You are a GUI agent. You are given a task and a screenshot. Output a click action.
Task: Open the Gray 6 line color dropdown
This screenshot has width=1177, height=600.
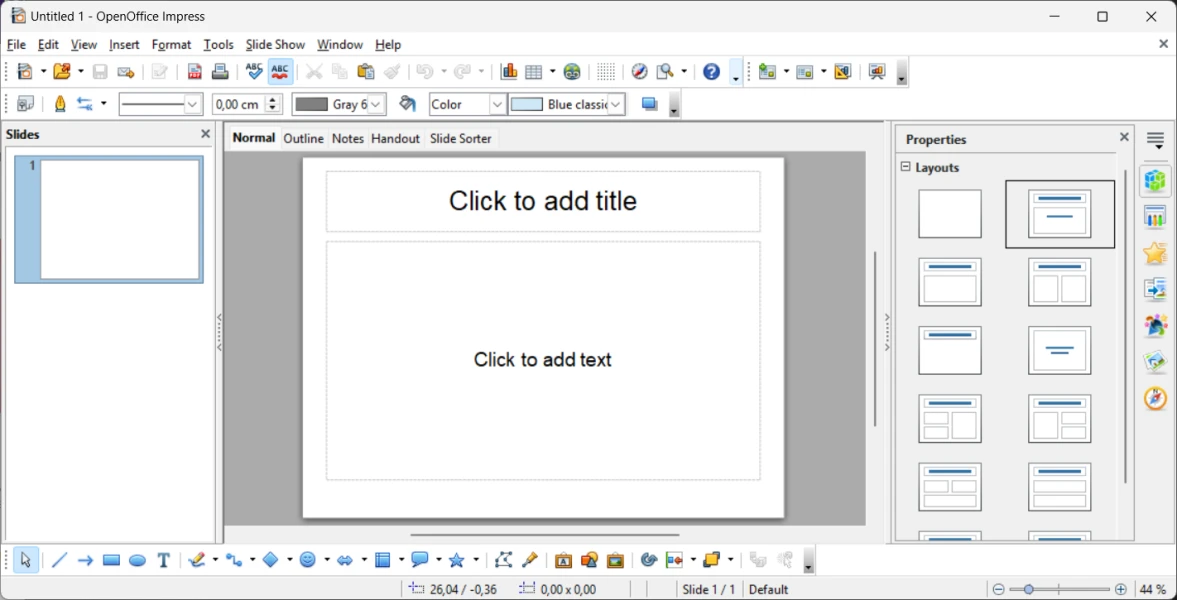pos(376,105)
